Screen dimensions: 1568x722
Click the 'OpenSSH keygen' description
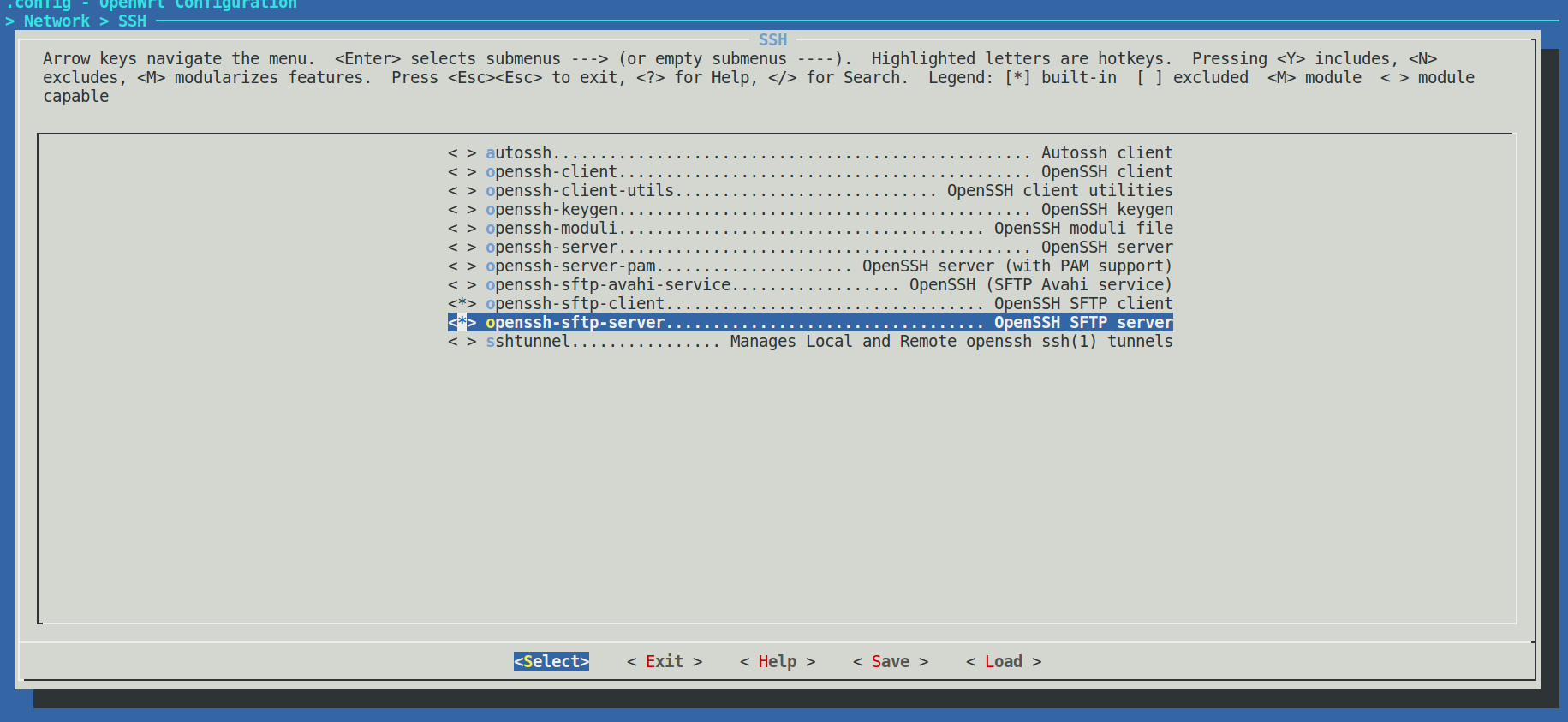coord(1107,210)
